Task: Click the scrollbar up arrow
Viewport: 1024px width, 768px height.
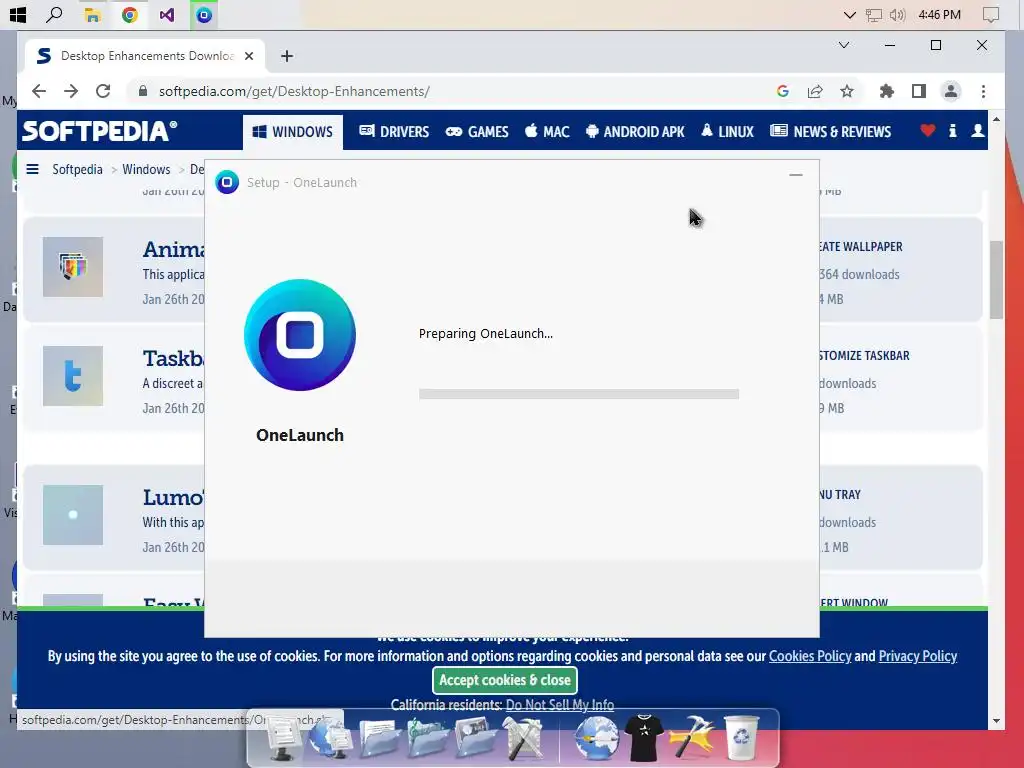Action: coord(996,120)
